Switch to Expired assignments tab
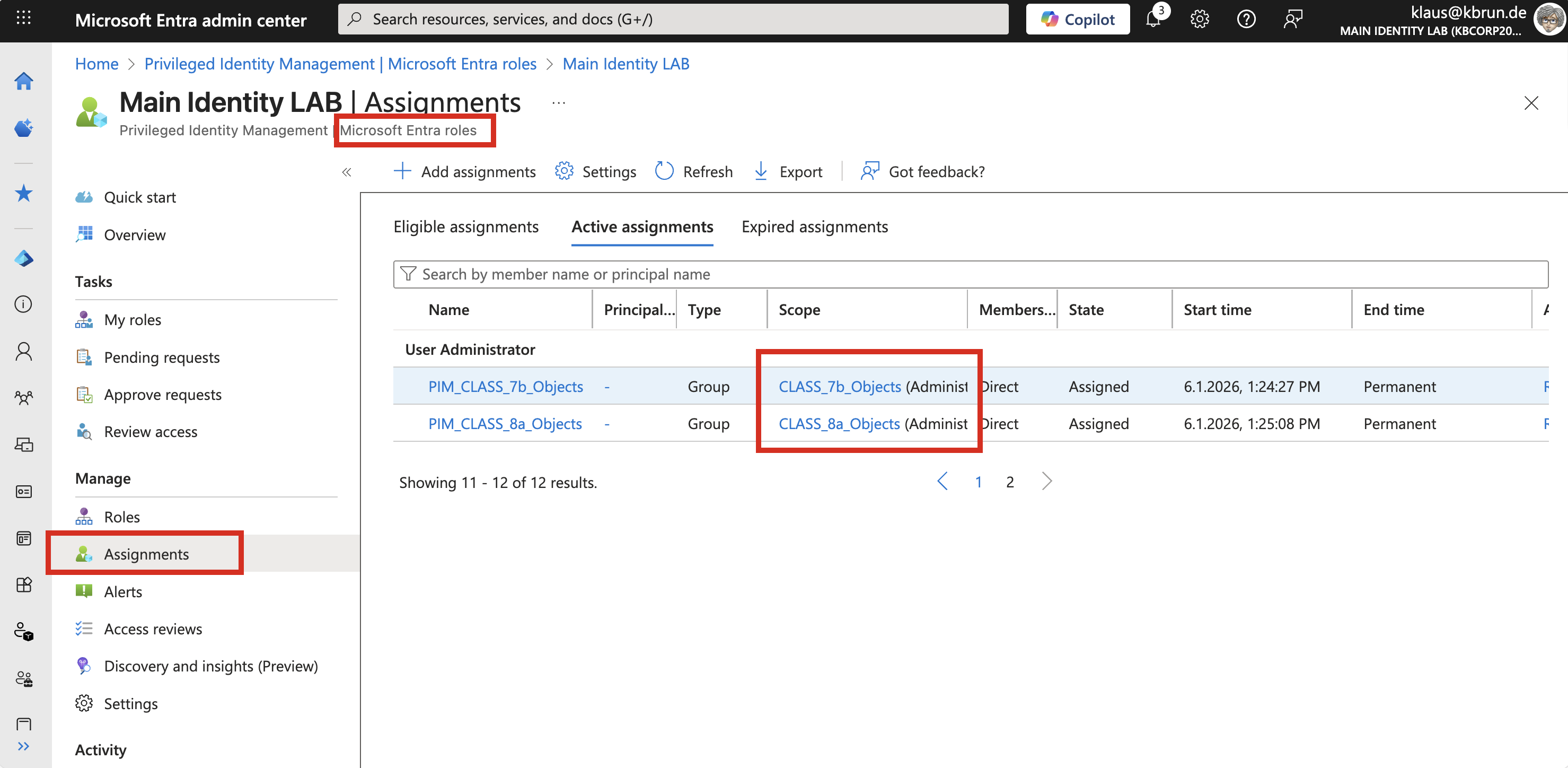This screenshot has height=768, width=1568. [814, 226]
